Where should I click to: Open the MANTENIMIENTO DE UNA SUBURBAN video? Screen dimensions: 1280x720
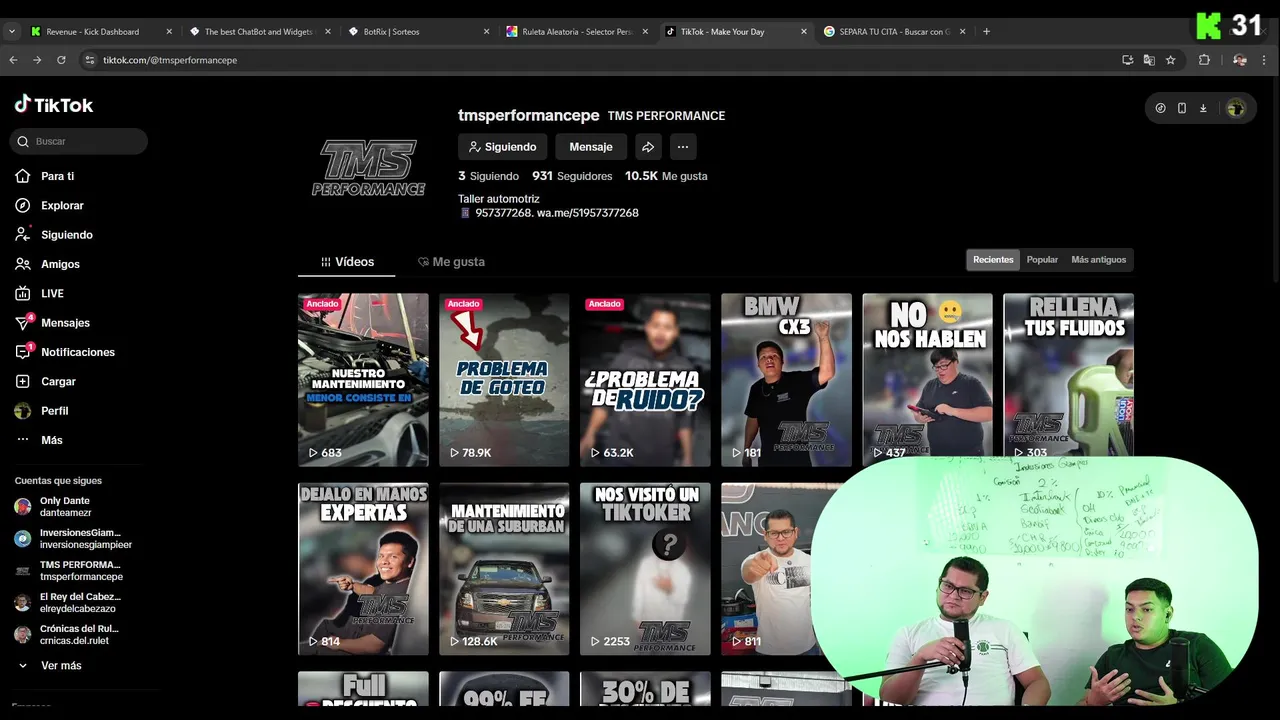pyautogui.click(x=504, y=569)
